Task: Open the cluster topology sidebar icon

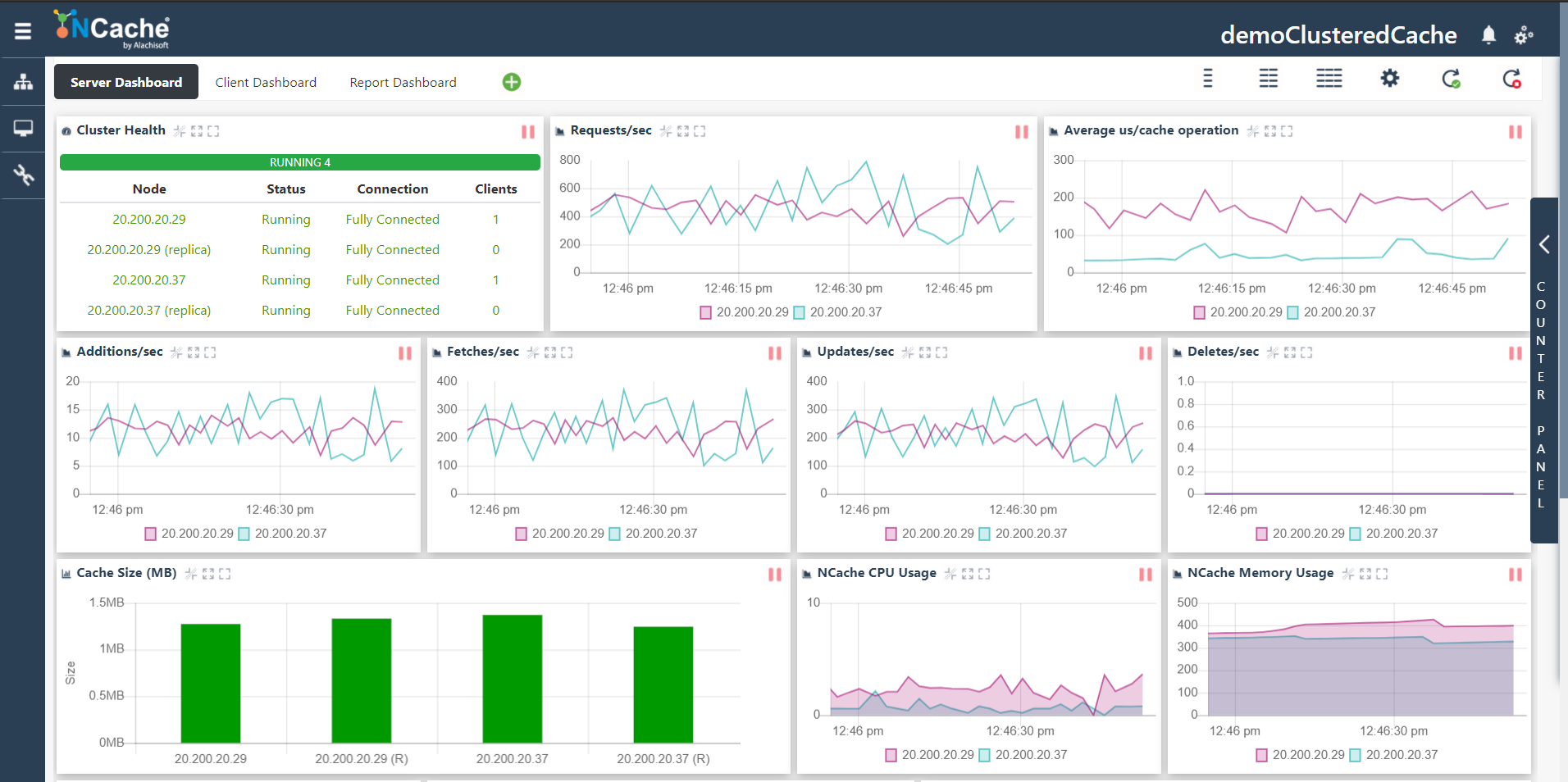Action: pyautogui.click(x=23, y=82)
